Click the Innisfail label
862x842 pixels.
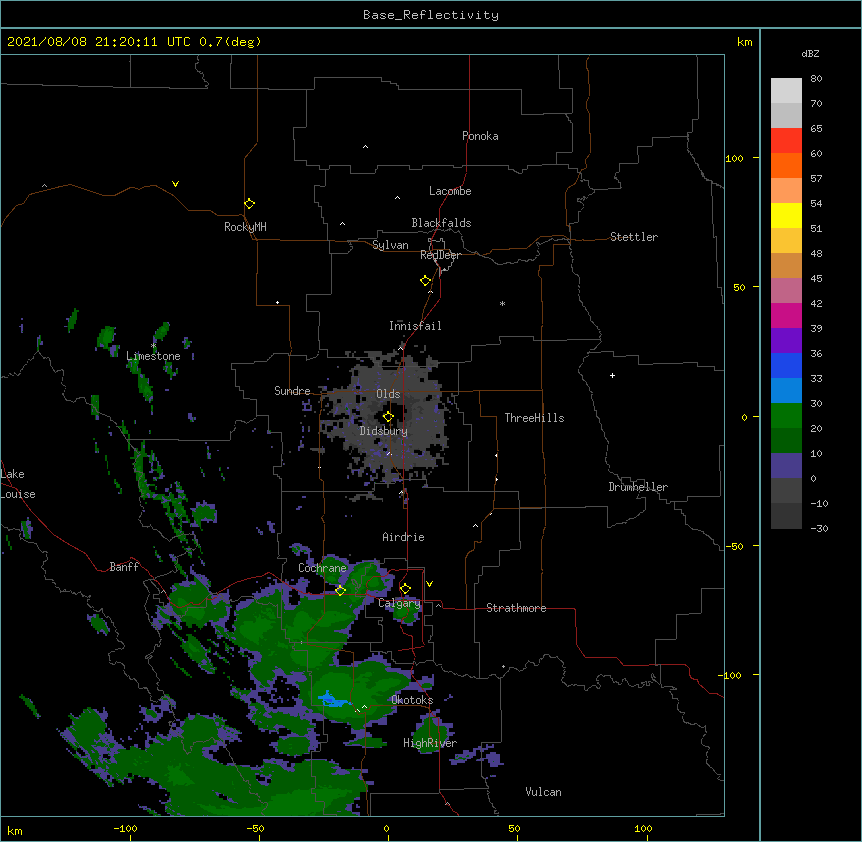click(415, 326)
